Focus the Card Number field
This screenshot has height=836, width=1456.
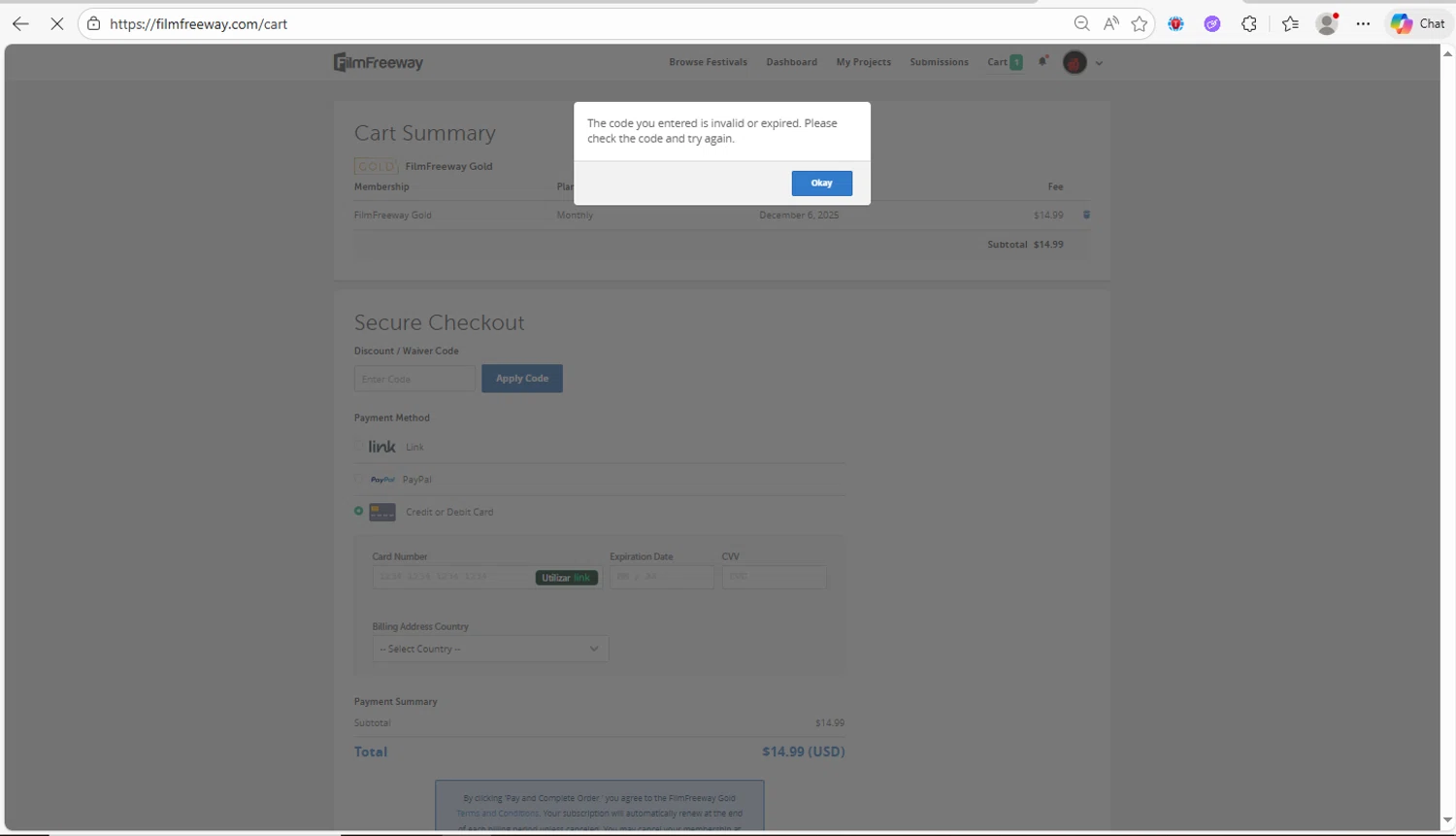point(487,577)
